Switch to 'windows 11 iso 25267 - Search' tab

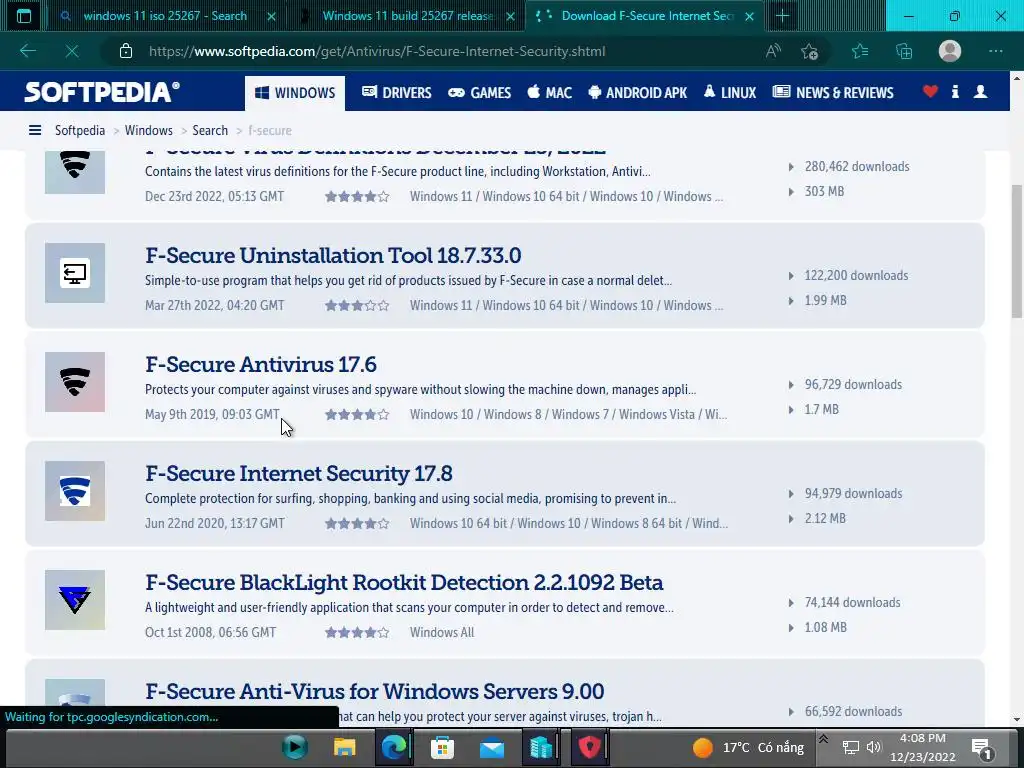[x=165, y=16]
